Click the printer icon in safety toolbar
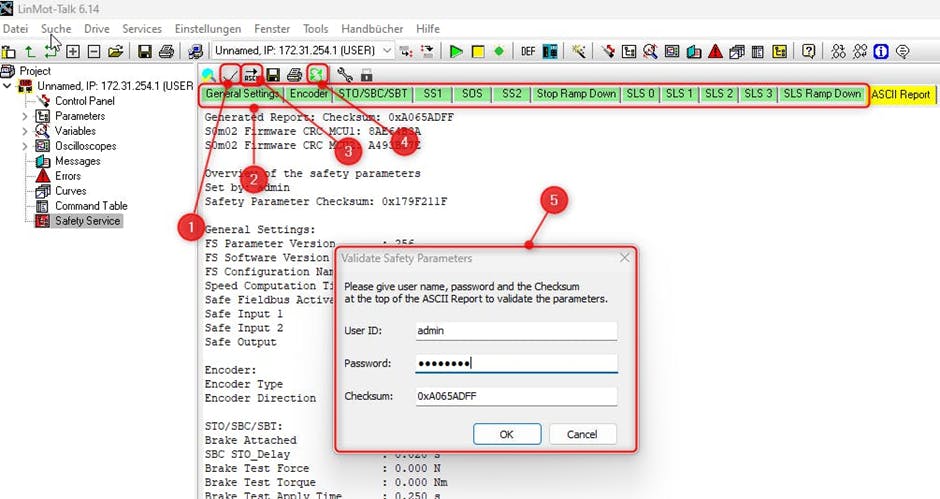The width and height of the screenshot is (940, 499). 294,74
